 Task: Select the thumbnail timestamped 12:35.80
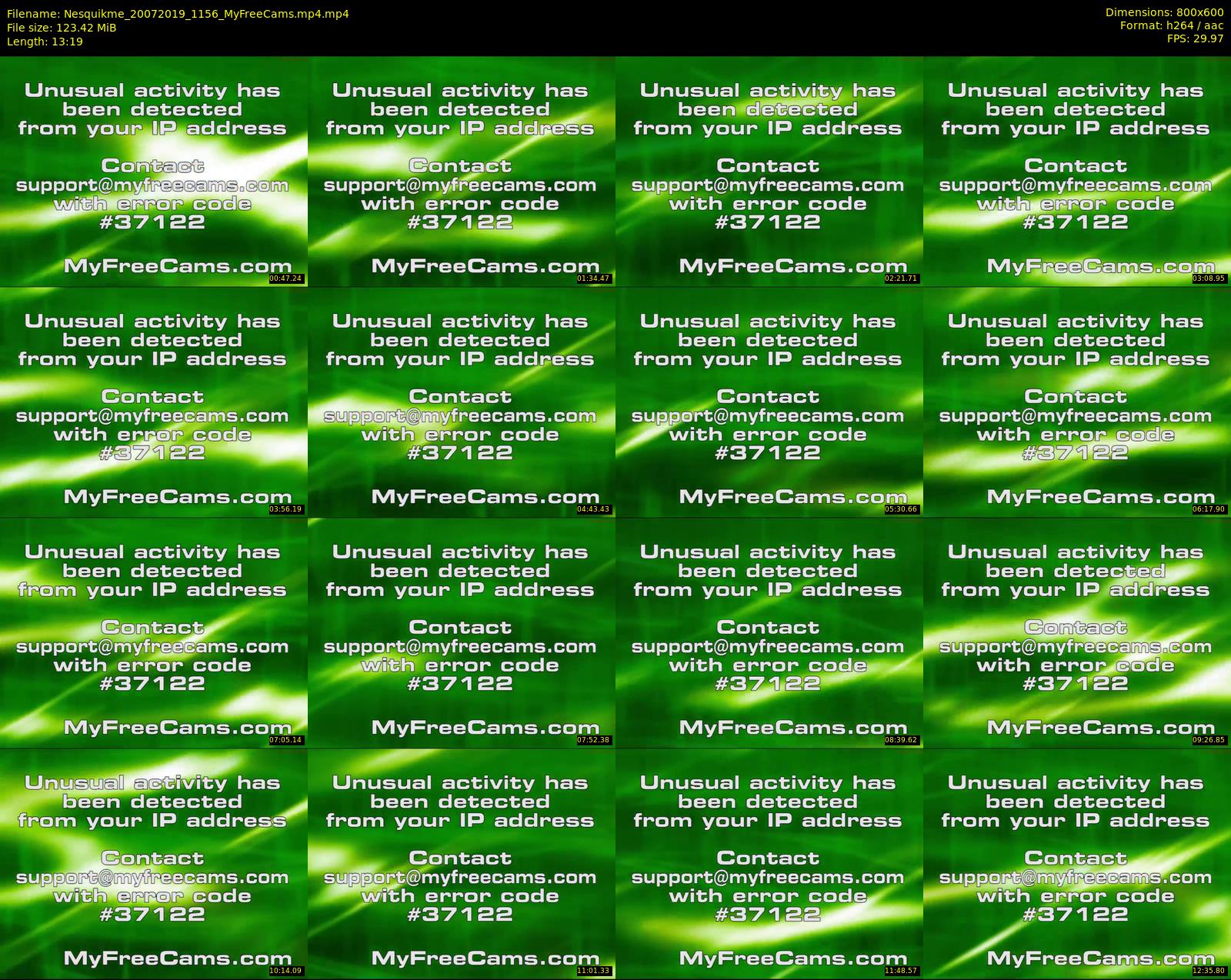coord(1076,863)
